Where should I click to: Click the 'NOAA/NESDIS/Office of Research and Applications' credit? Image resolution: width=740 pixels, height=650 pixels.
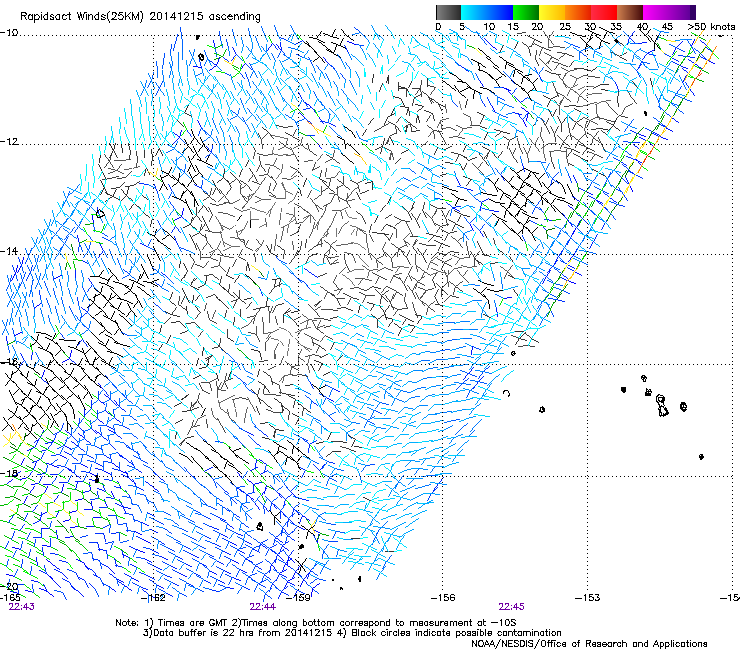[589, 644]
